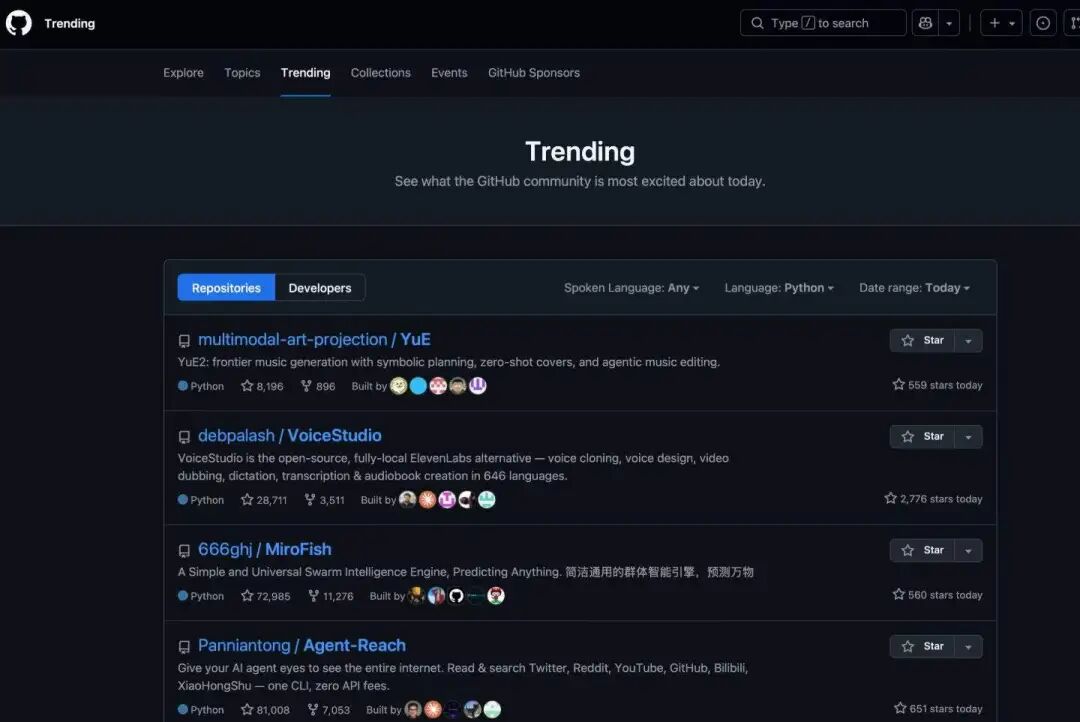Click the GitHub octocat avatar in MiroFish row

click(456, 596)
